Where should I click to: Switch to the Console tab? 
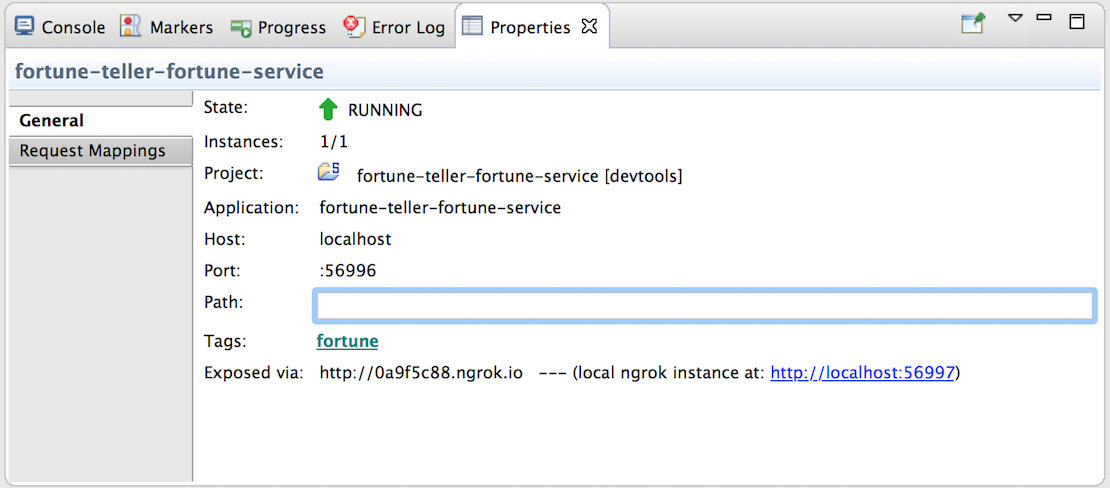(61, 28)
